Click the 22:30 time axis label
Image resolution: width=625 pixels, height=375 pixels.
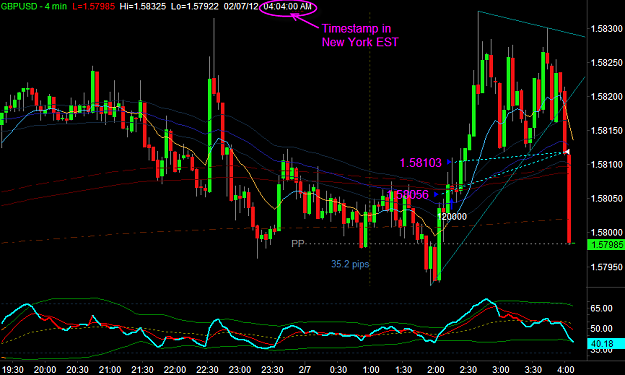point(207,369)
